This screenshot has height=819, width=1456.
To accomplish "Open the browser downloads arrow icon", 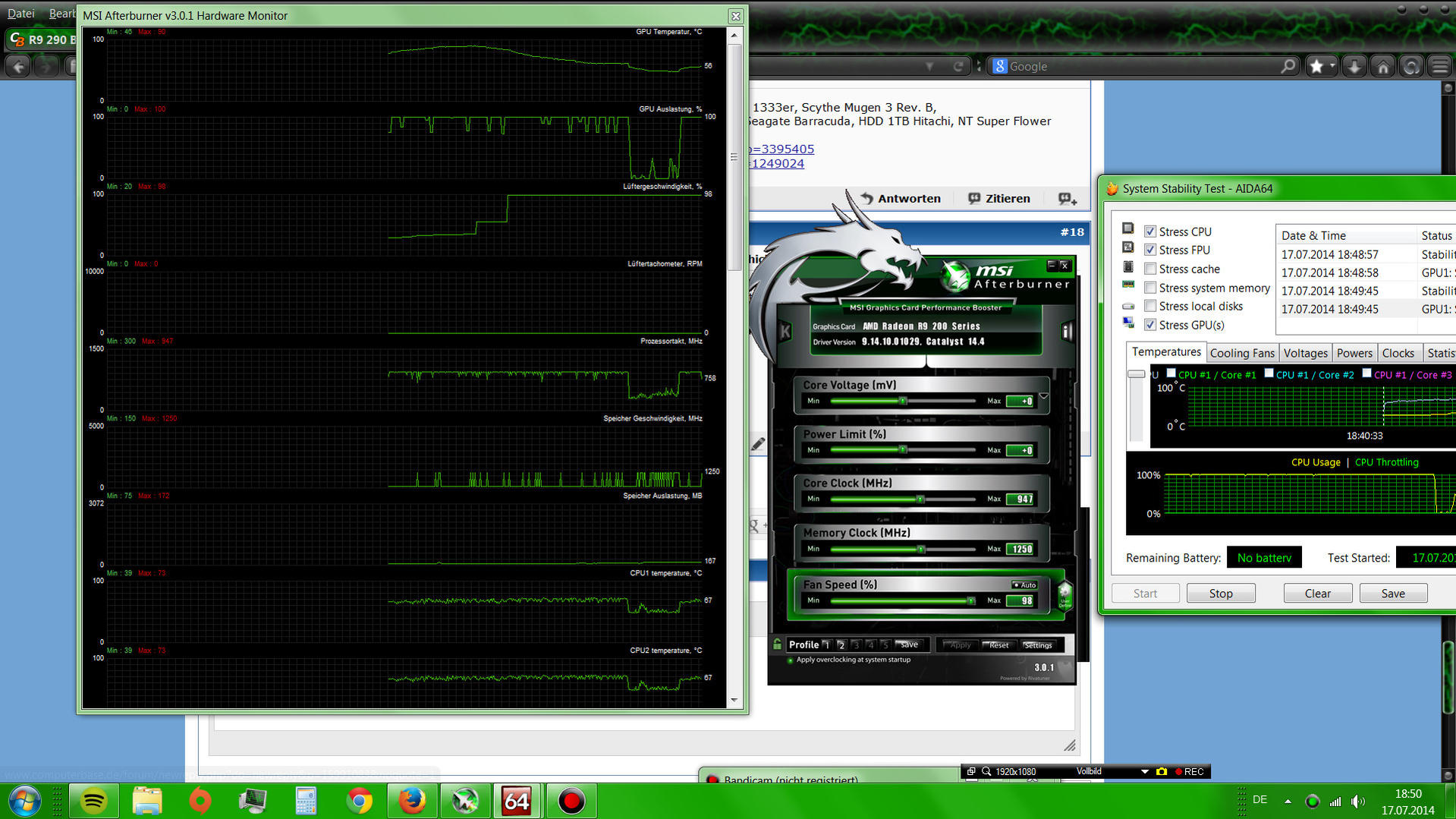I will (x=1354, y=67).
